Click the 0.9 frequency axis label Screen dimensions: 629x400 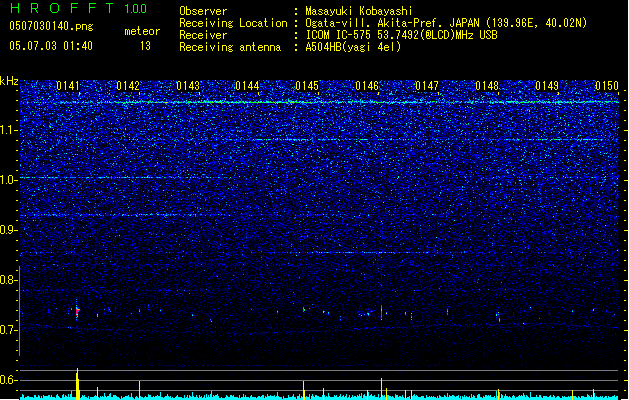click(7, 230)
